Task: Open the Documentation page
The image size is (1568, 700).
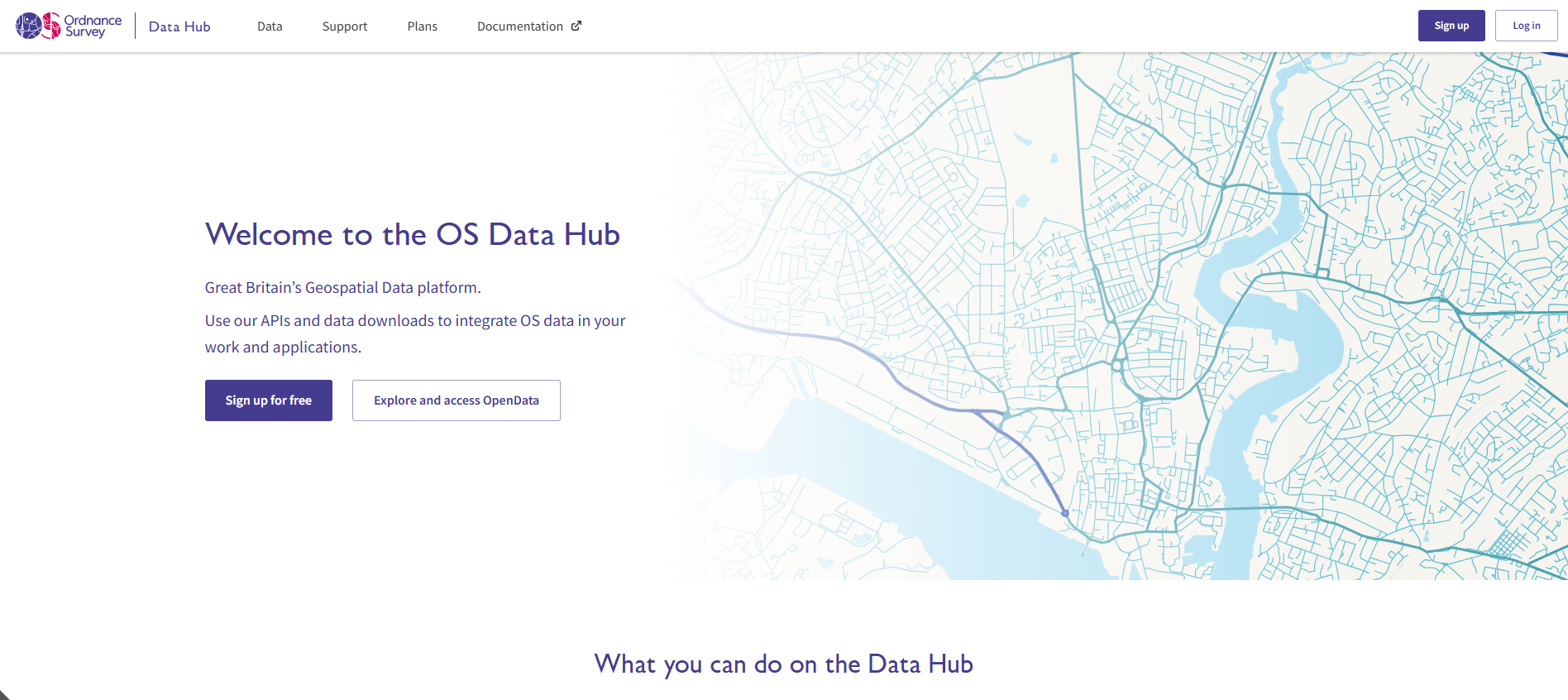Action: tap(520, 26)
